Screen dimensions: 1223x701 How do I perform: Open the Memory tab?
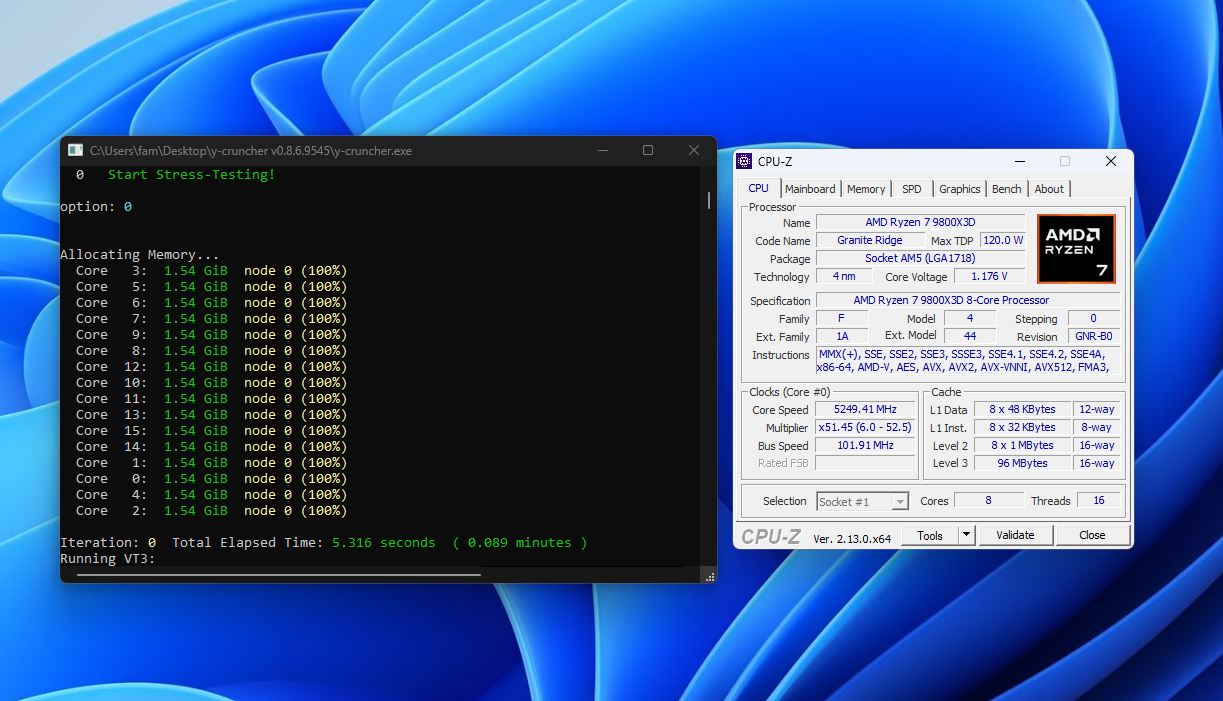click(x=865, y=189)
